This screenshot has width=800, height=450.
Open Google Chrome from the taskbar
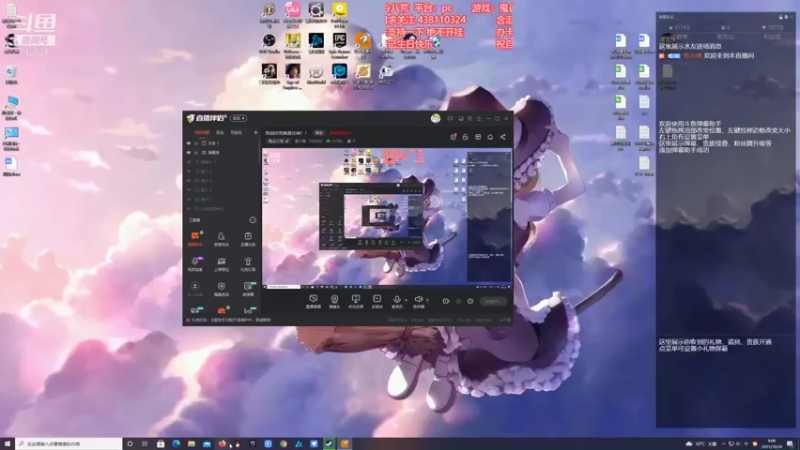coord(283,444)
